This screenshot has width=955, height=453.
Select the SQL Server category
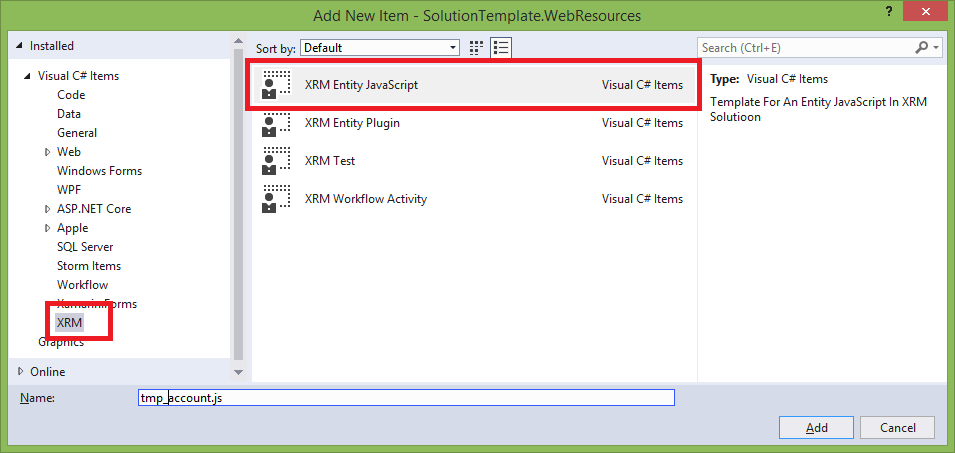point(85,247)
